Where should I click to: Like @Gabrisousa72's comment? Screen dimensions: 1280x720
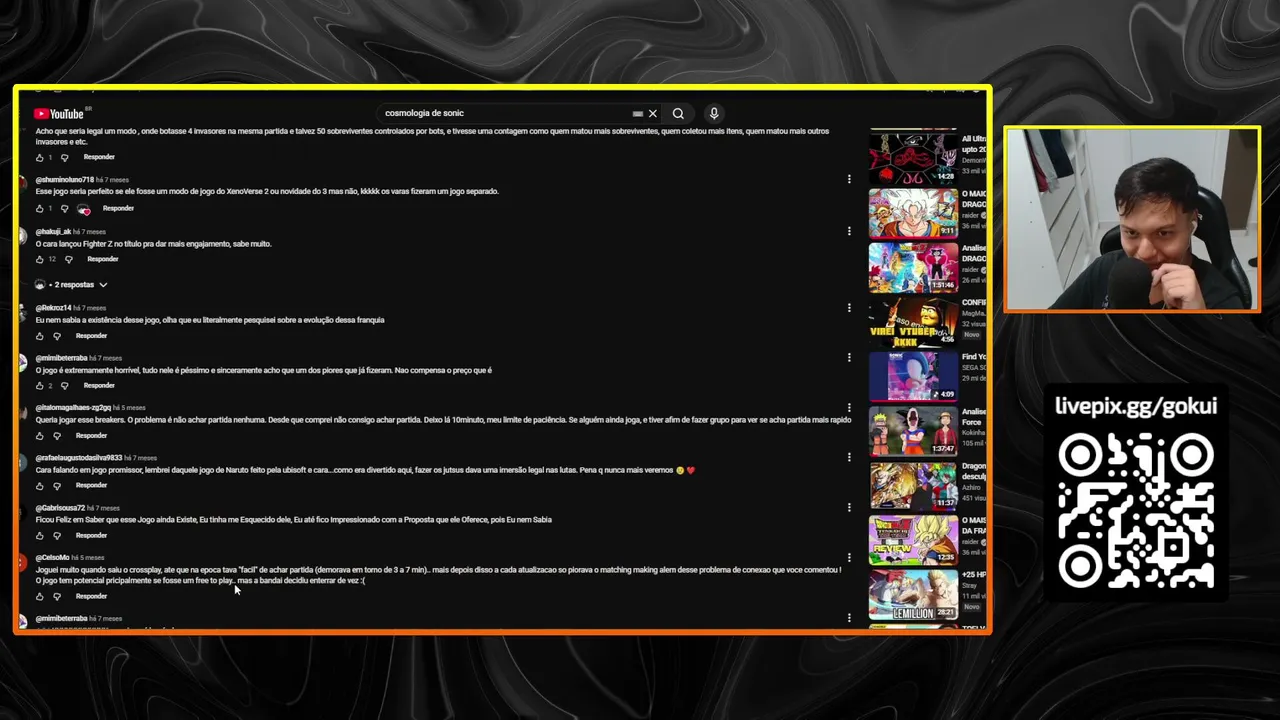tap(40, 536)
